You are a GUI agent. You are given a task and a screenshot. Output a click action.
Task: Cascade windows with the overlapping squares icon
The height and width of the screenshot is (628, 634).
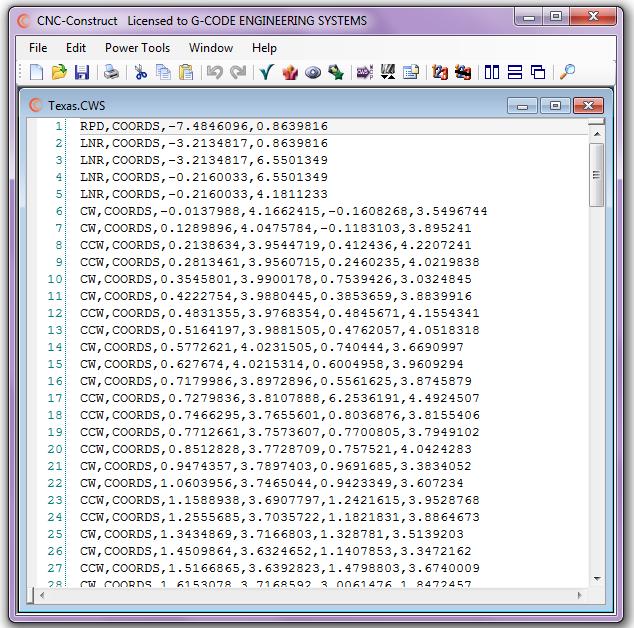(x=538, y=72)
